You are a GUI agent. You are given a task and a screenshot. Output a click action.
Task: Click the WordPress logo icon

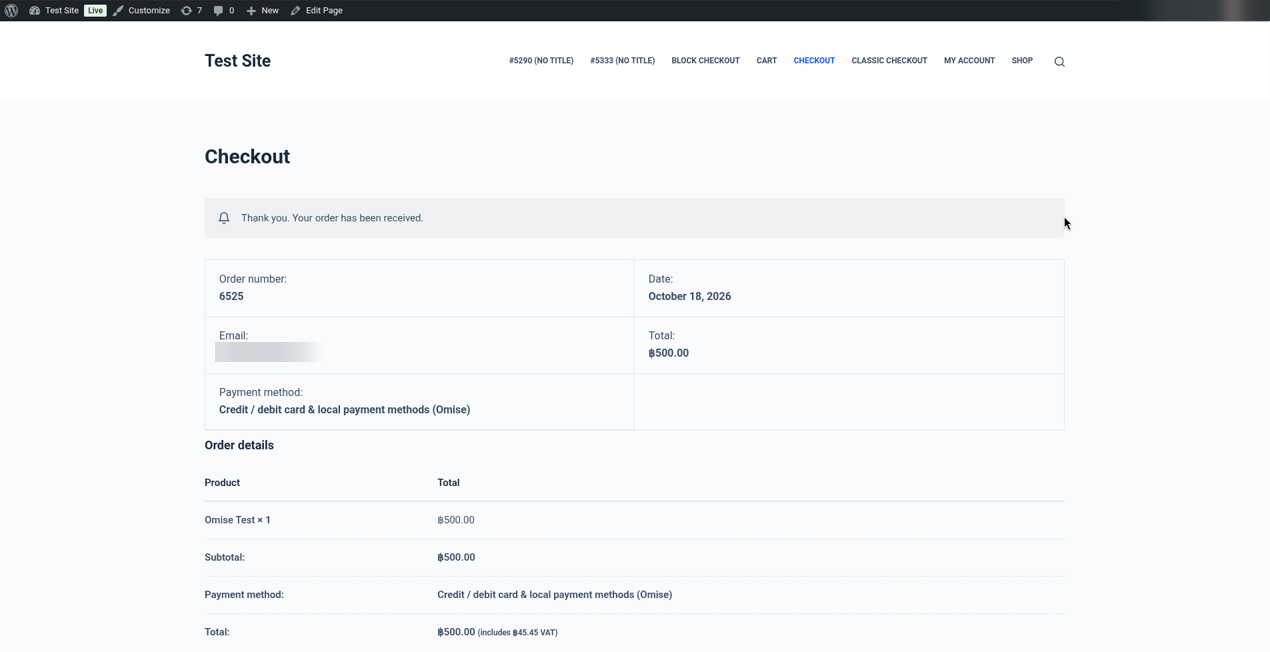(11, 10)
